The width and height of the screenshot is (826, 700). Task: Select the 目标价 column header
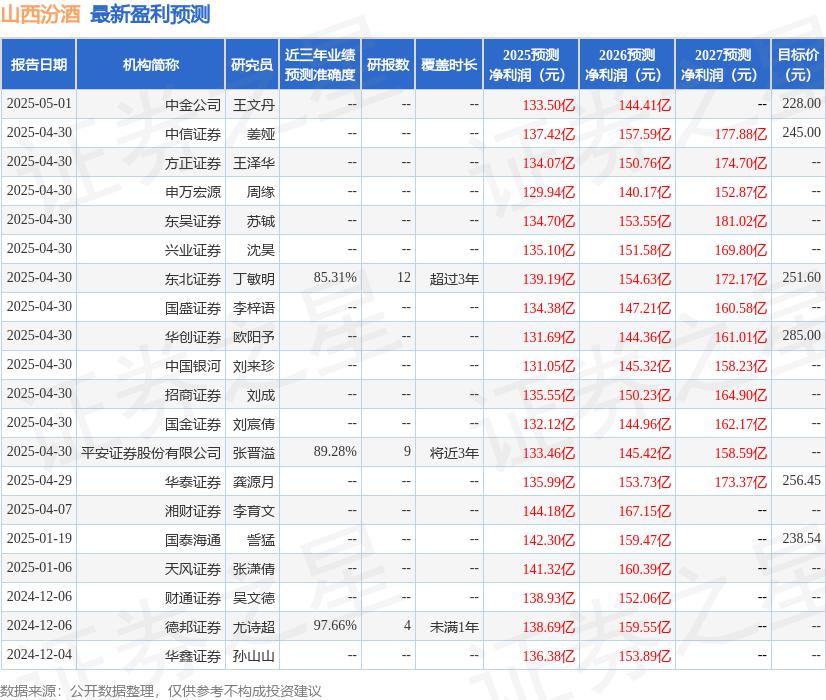798,65
